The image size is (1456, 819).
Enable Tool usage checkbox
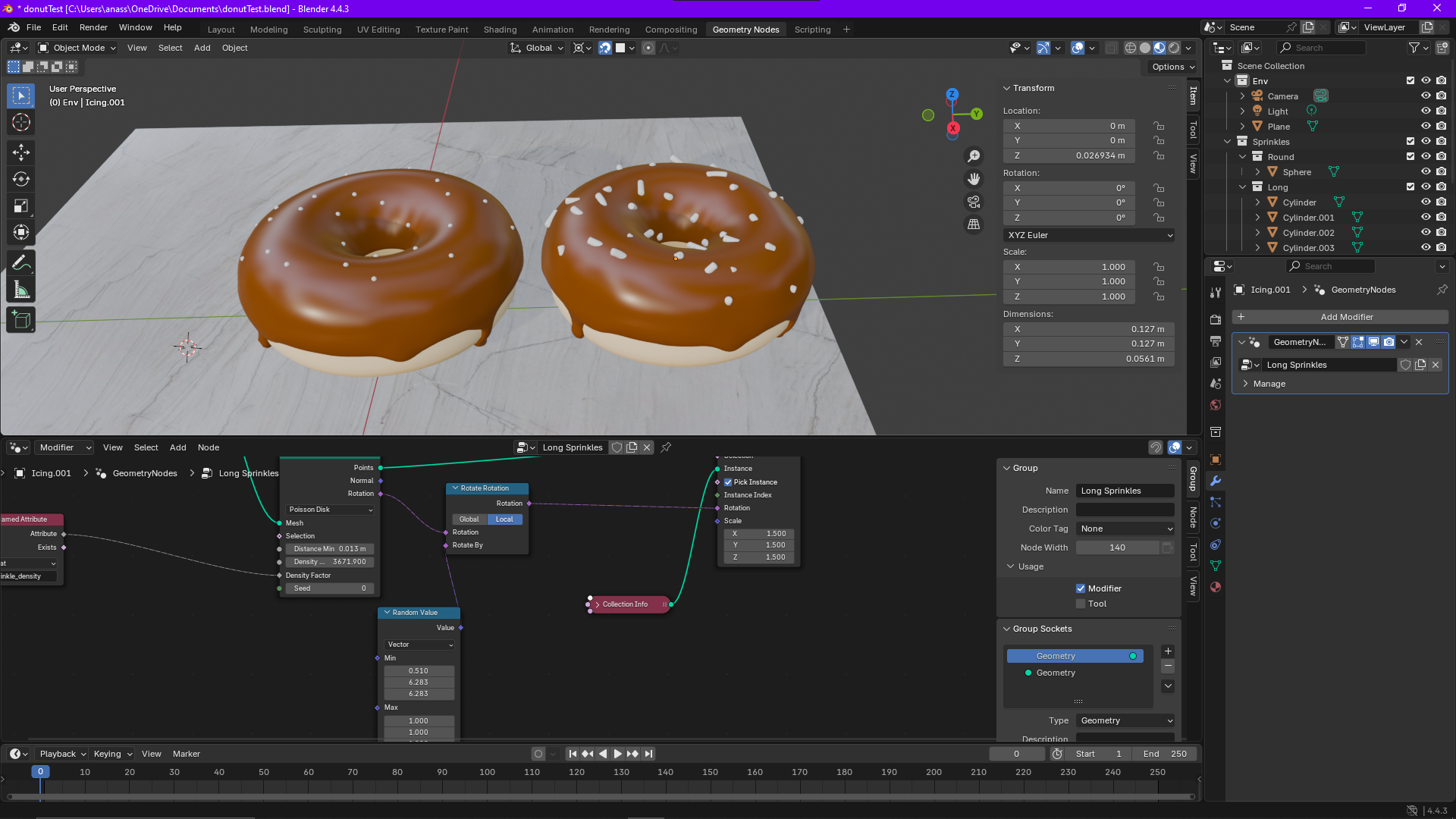tap(1081, 604)
